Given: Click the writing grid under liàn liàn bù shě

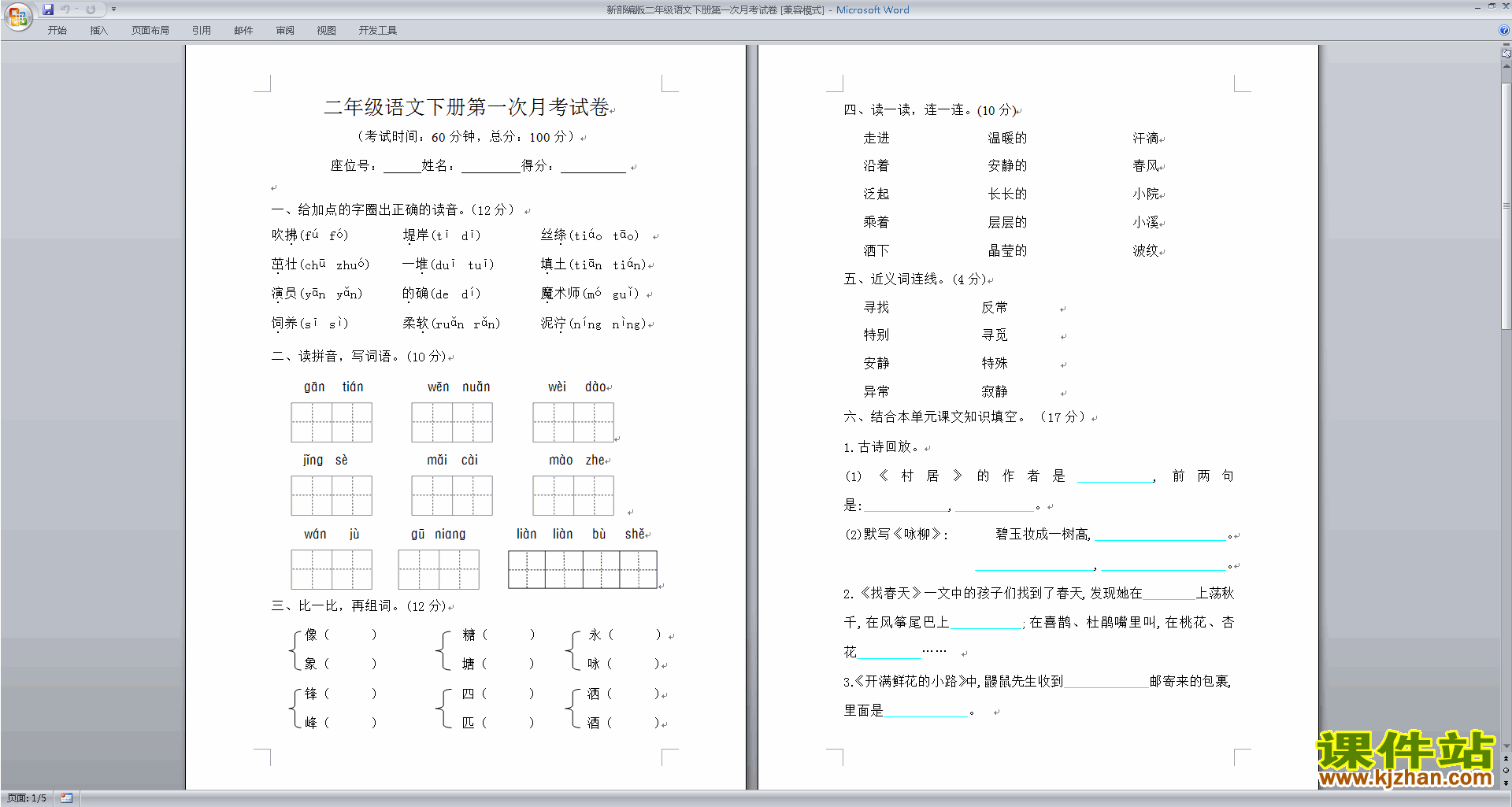Looking at the screenshot, I should (x=583, y=569).
